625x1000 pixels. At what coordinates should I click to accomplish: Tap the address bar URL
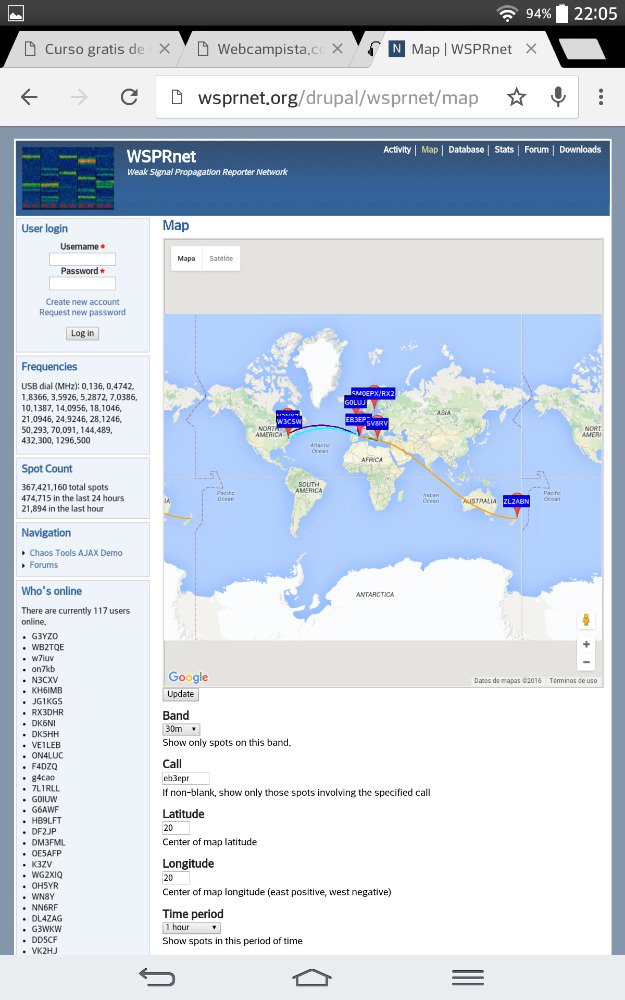pyautogui.click(x=338, y=98)
